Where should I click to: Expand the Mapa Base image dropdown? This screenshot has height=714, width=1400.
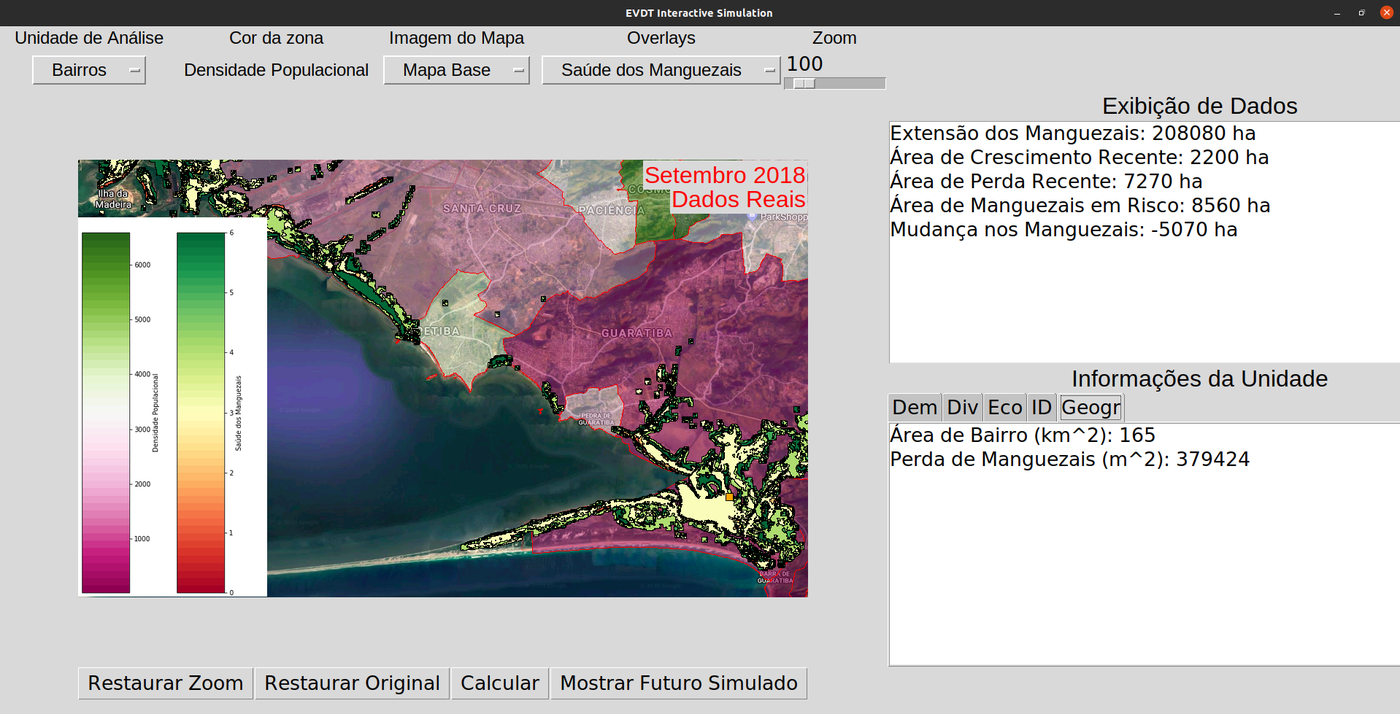(x=456, y=70)
